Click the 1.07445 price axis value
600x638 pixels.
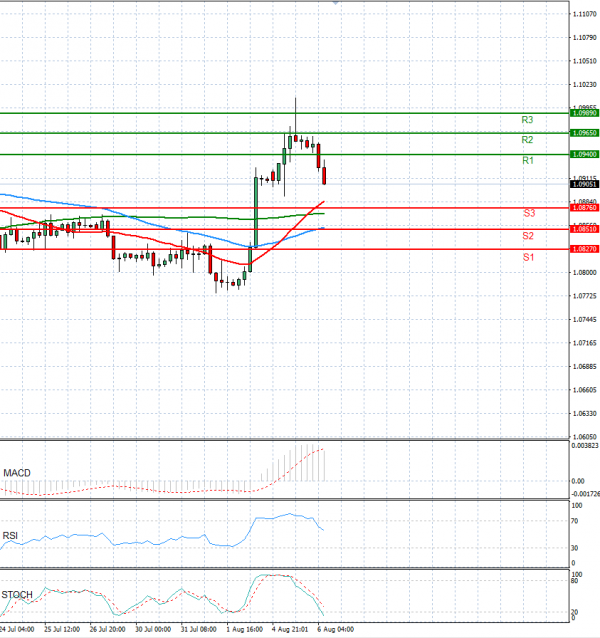pos(585,320)
